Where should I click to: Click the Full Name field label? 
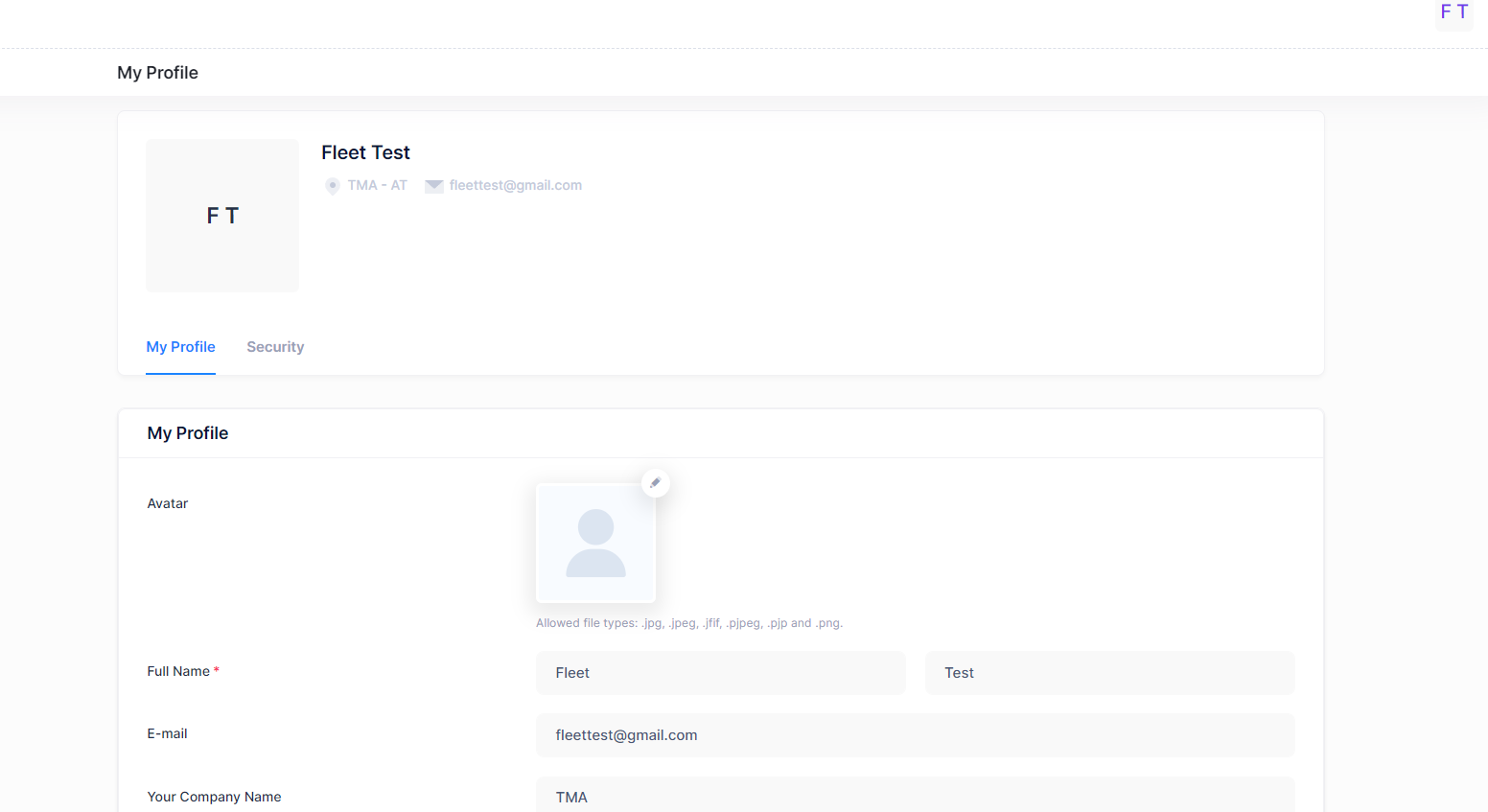click(178, 671)
